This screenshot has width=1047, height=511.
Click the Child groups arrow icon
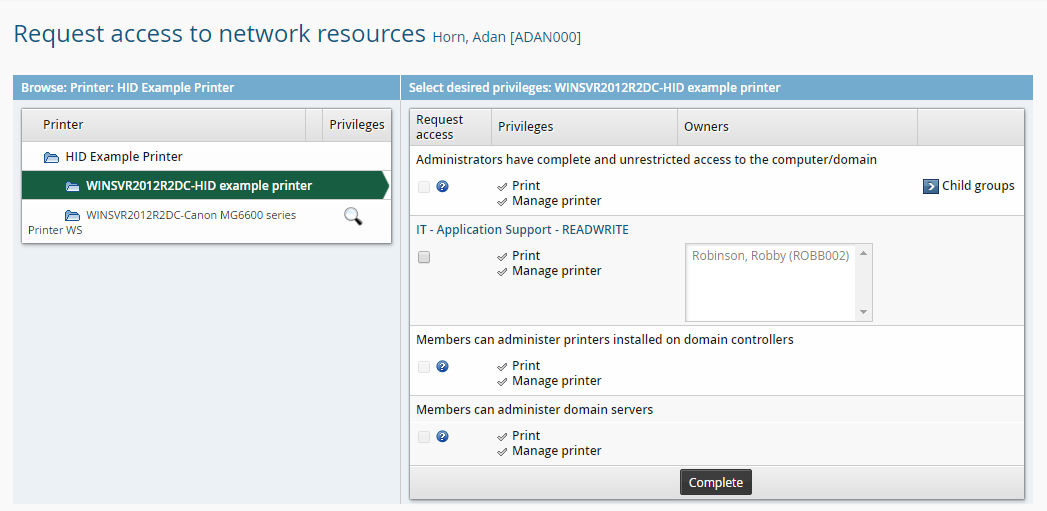click(x=930, y=186)
